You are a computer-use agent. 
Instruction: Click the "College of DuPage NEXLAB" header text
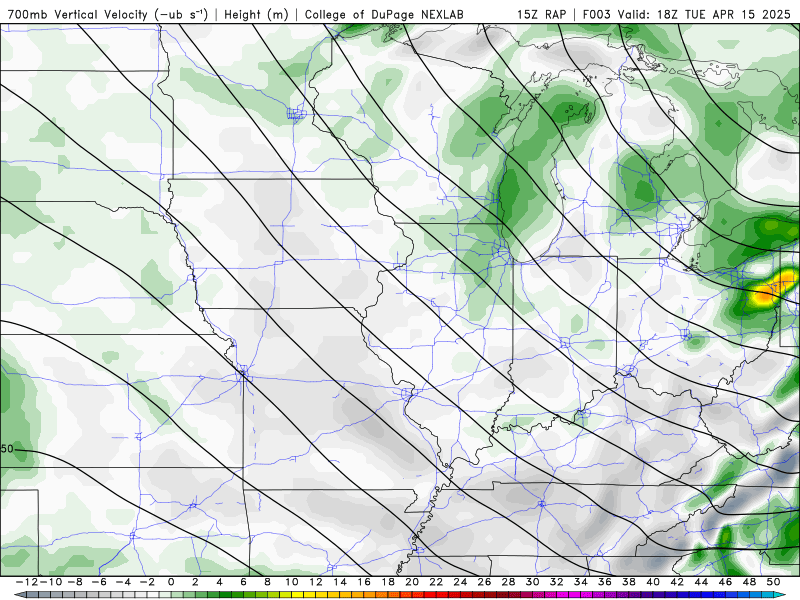(384, 14)
